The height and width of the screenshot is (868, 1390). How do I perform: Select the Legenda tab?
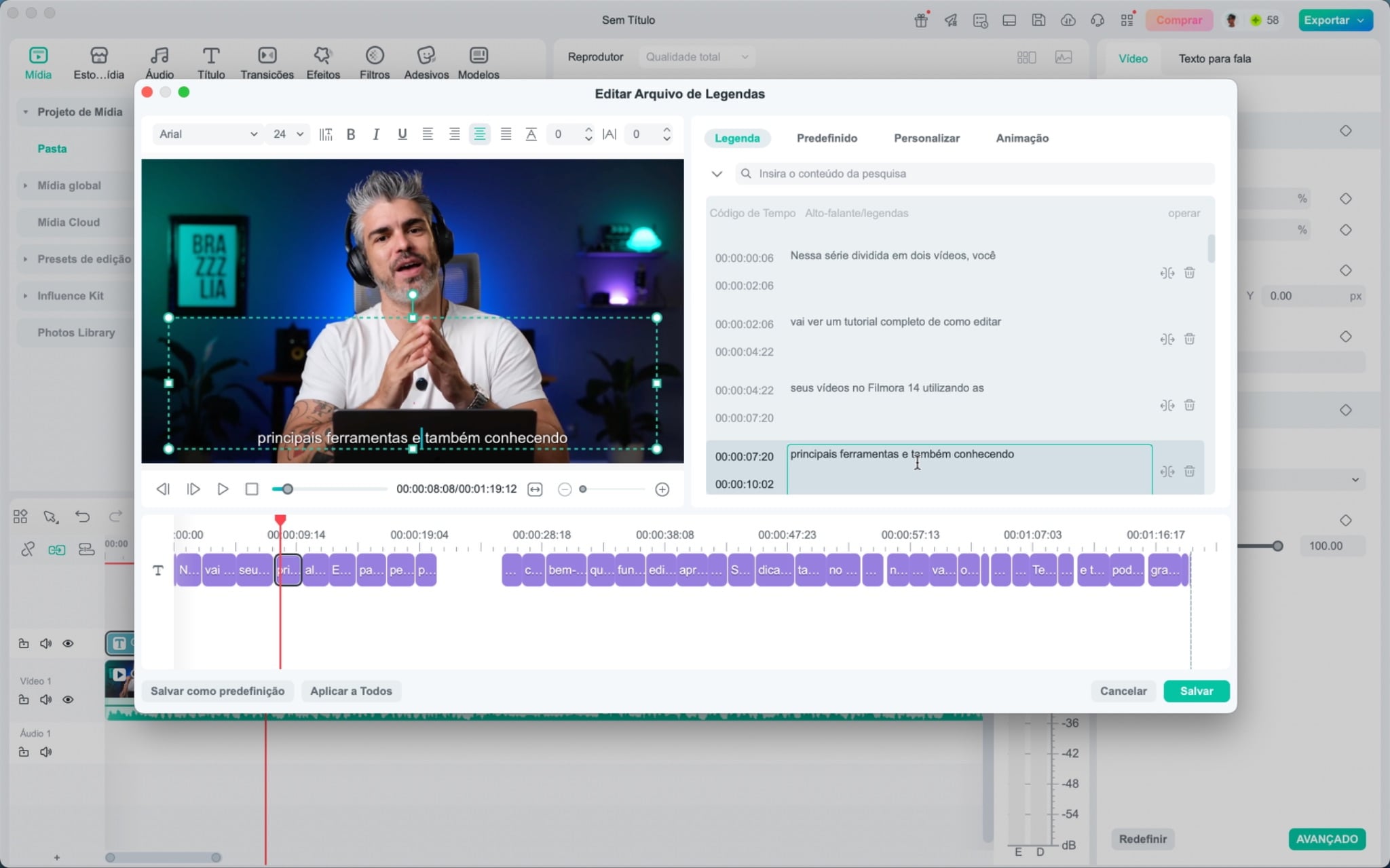737,138
